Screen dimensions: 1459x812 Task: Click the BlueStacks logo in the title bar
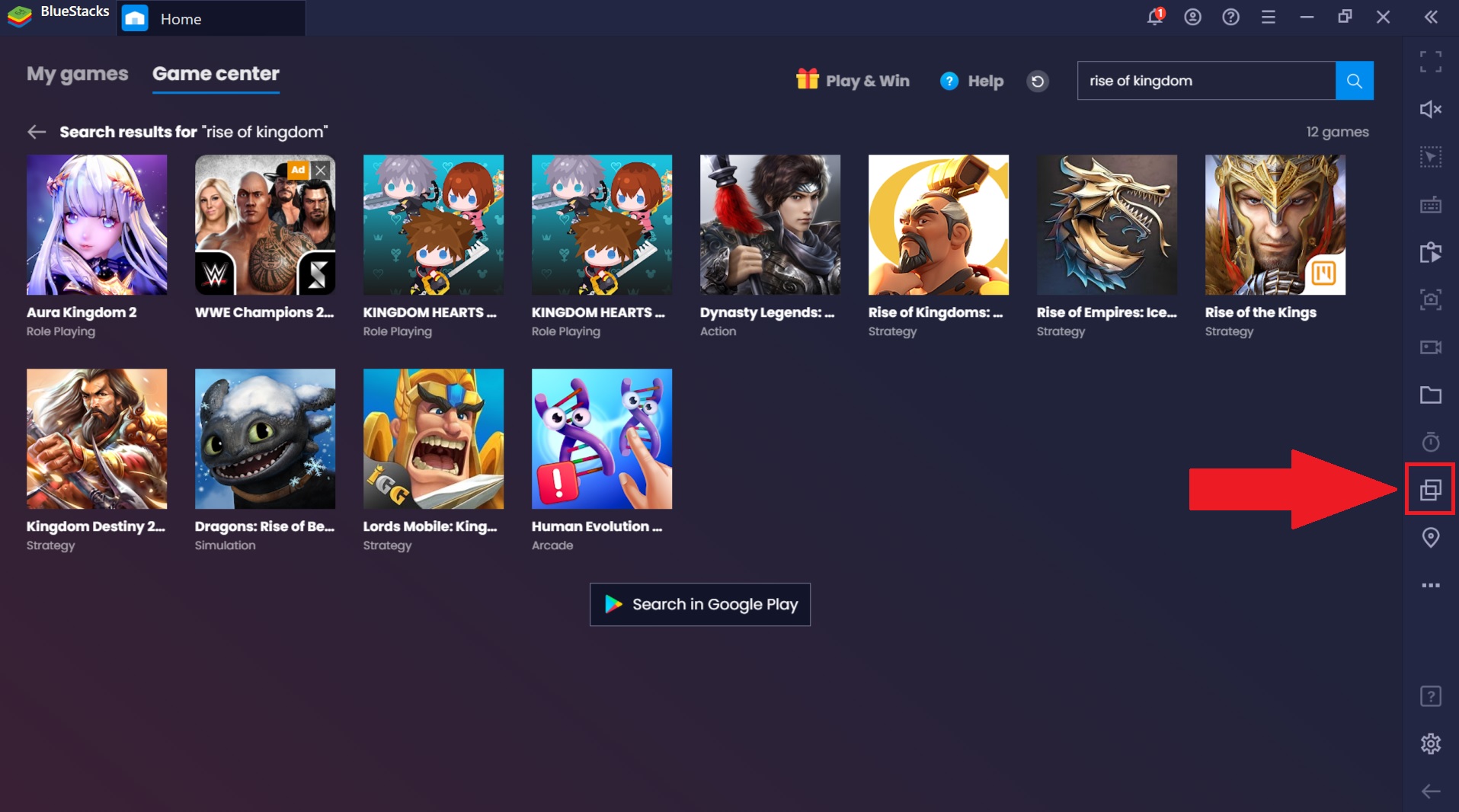(x=20, y=15)
